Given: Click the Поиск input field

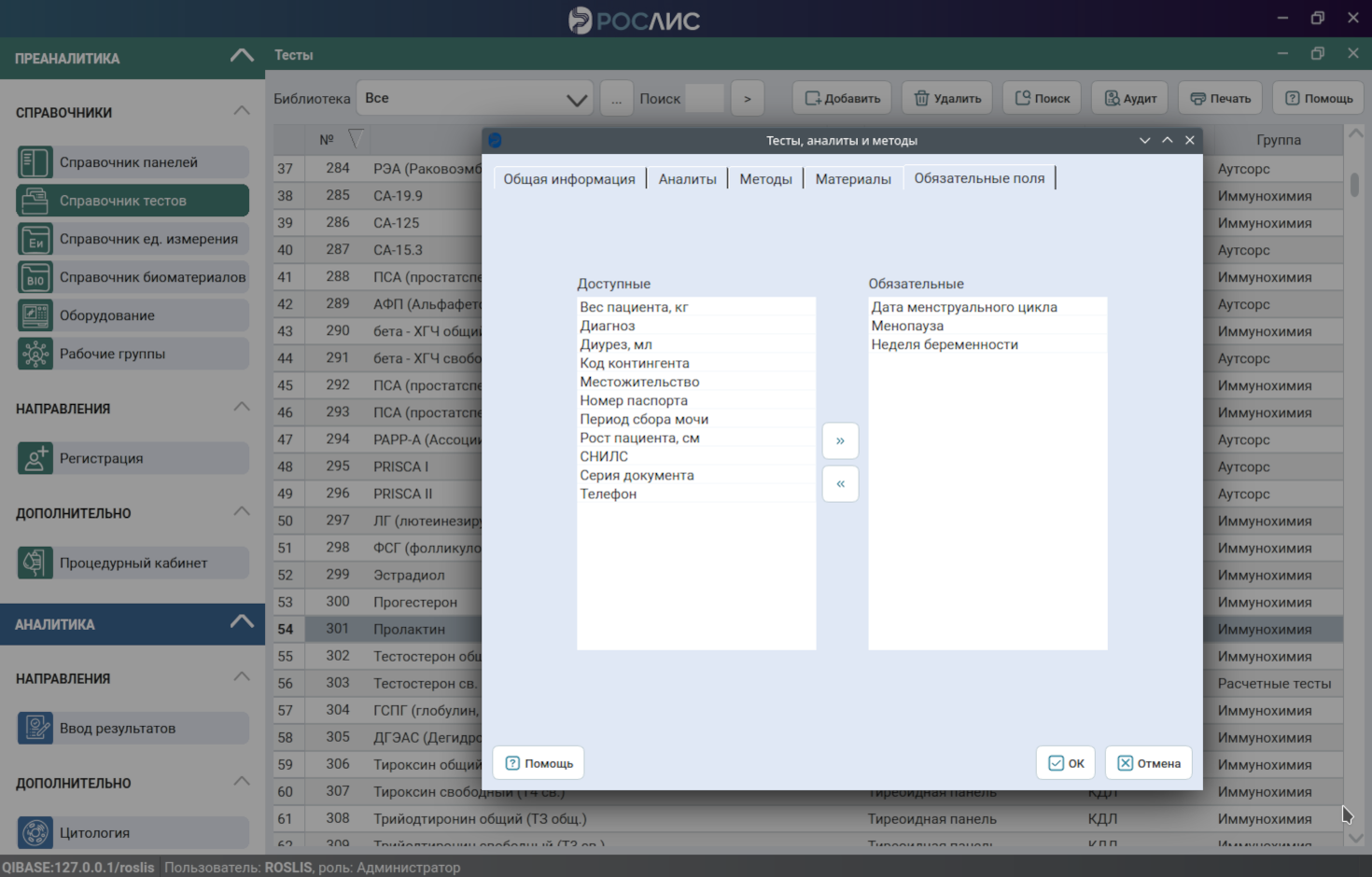Looking at the screenshot, I should click(x=705, y=98).
